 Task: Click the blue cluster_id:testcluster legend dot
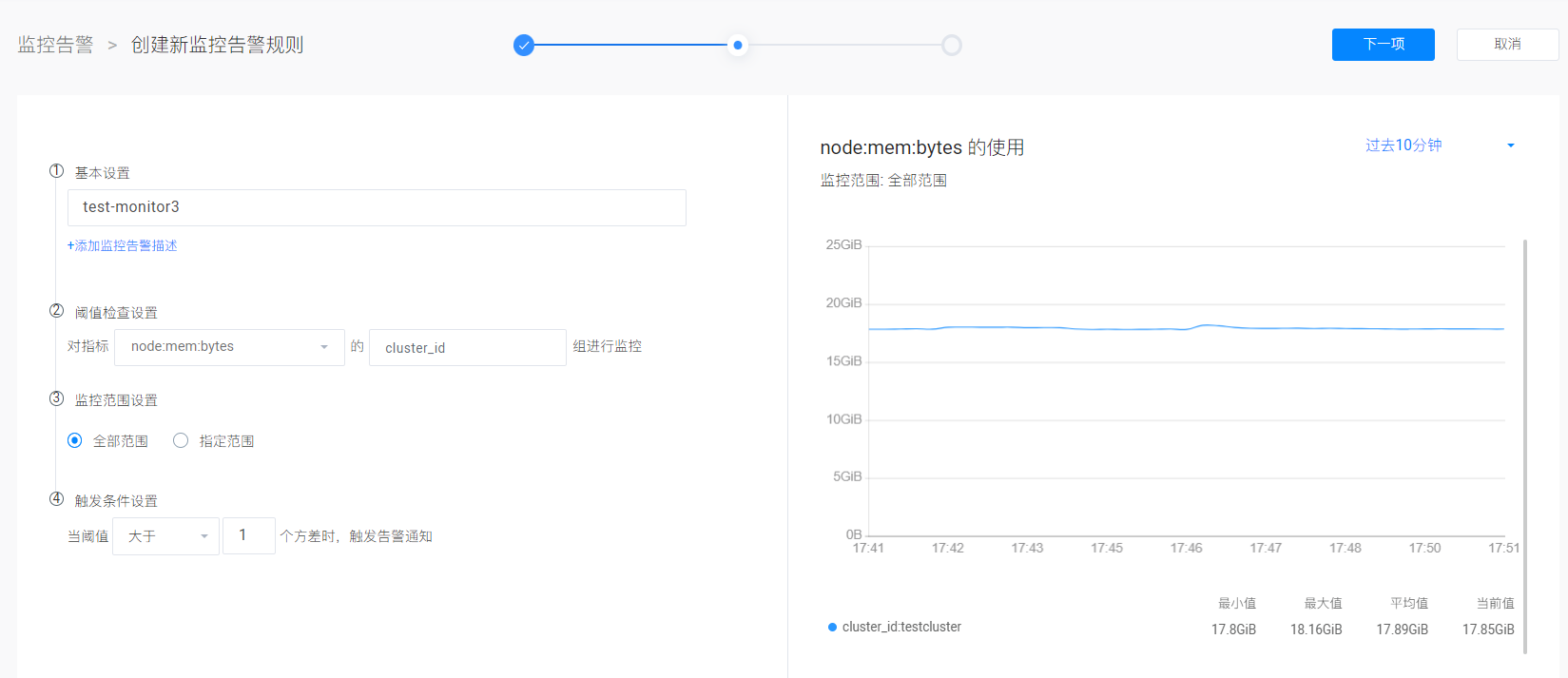click(832, 628)
